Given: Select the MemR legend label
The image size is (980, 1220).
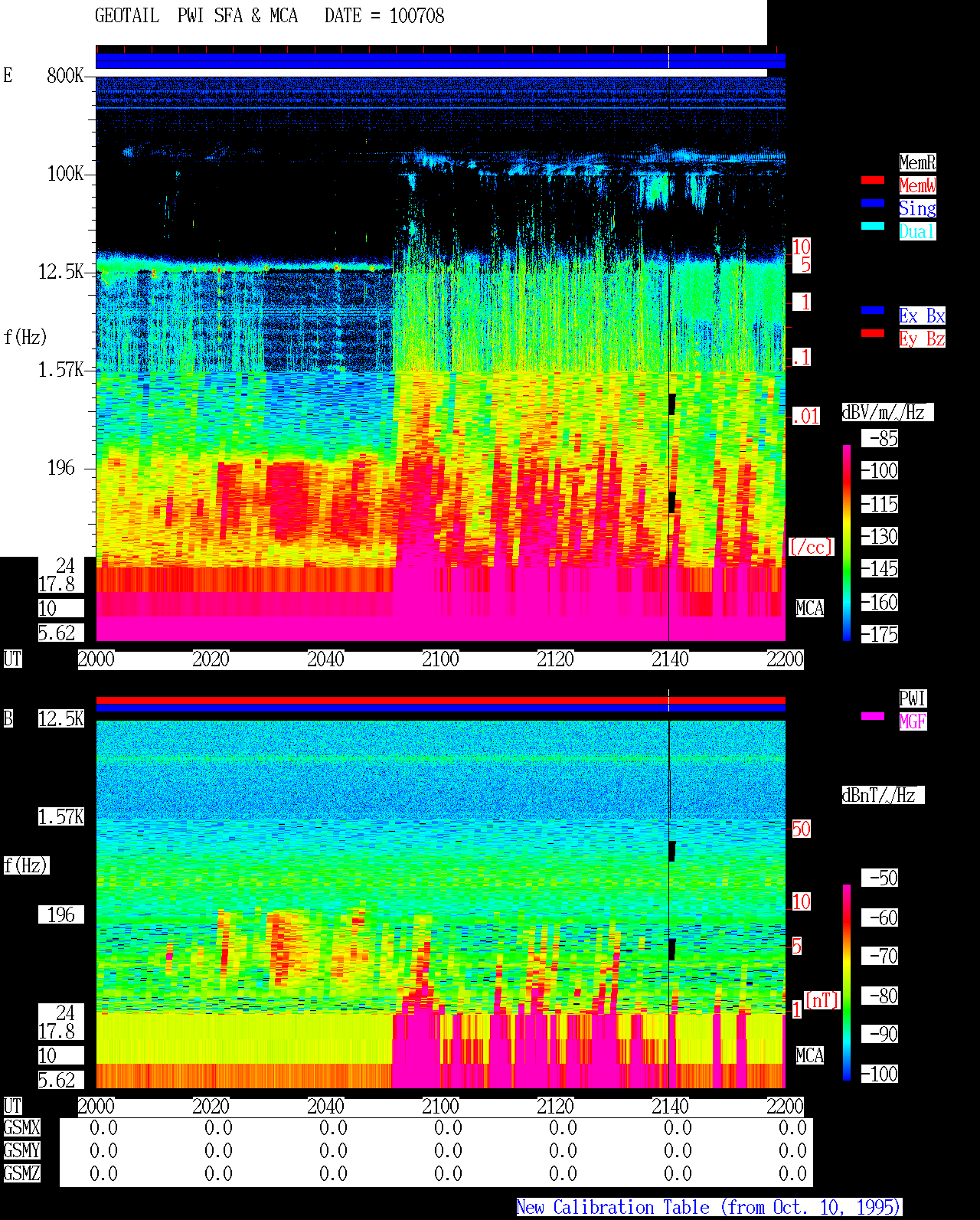Looking at the screenshot, I should (917, 162).
